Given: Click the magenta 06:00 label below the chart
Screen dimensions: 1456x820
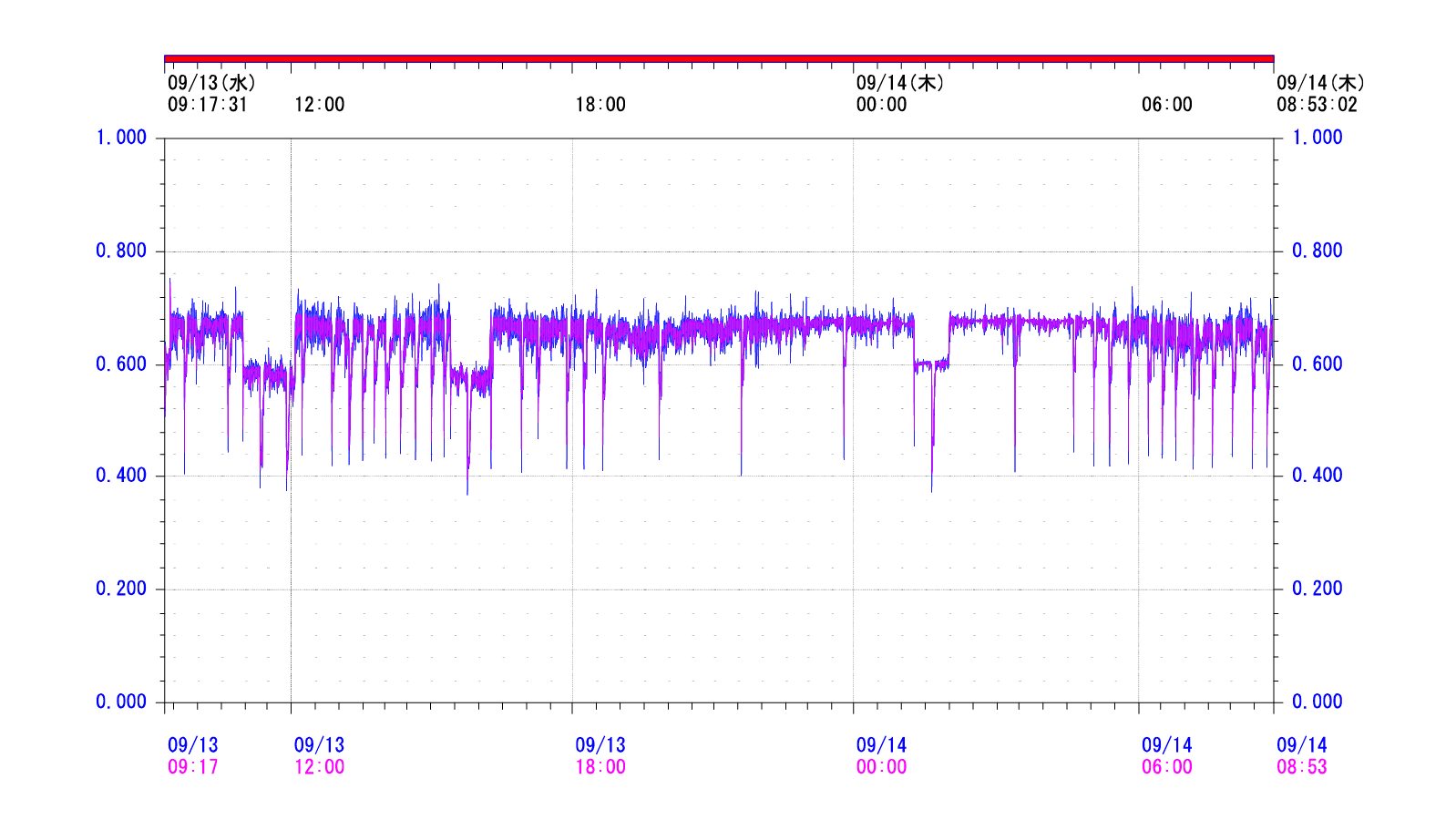Looking at the screenshot, I should point(1167,767).
